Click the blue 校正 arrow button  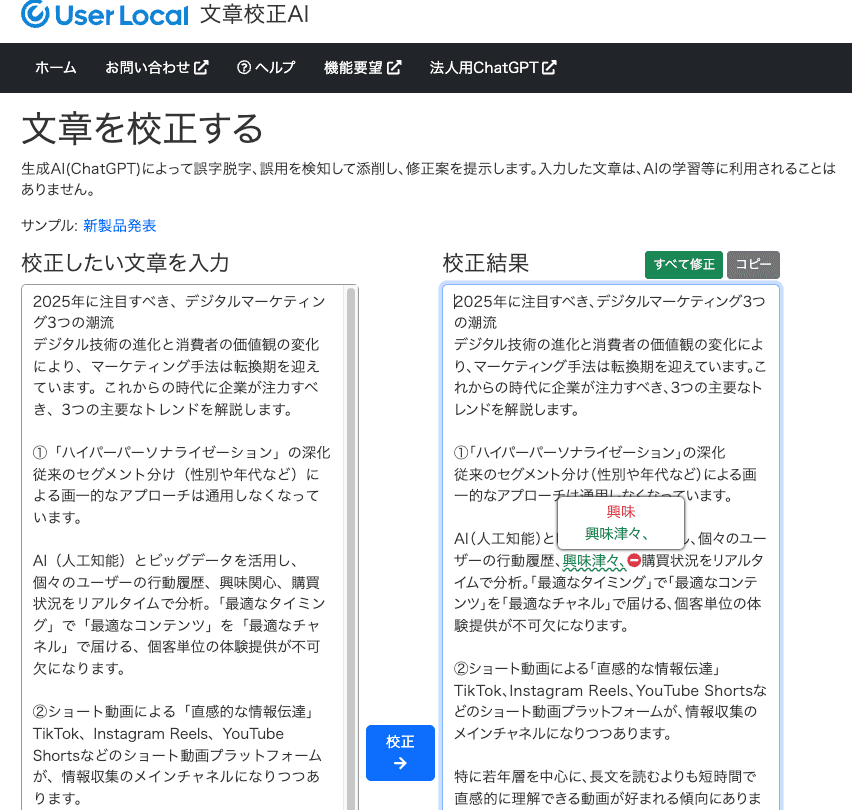point(400,752)
